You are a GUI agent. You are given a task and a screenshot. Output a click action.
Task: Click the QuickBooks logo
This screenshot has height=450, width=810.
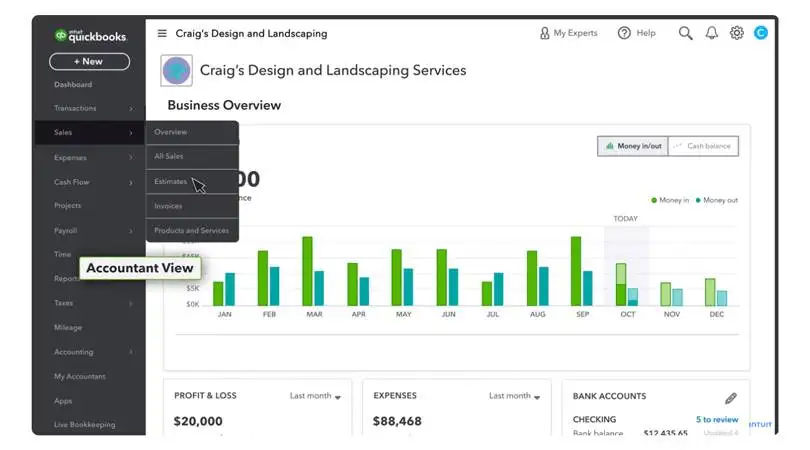point(90,36)
